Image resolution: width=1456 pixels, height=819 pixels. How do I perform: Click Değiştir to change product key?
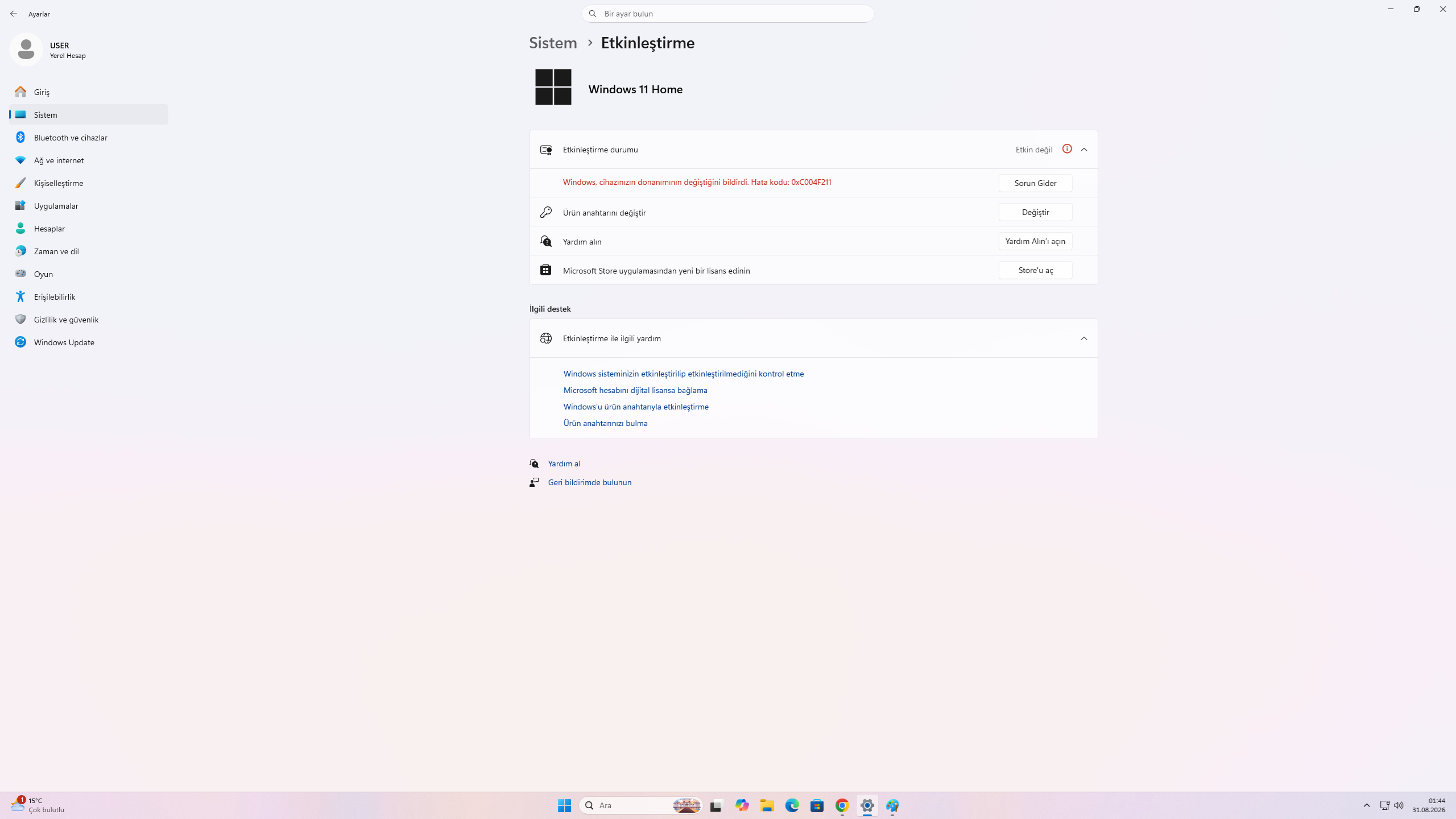1035,212
